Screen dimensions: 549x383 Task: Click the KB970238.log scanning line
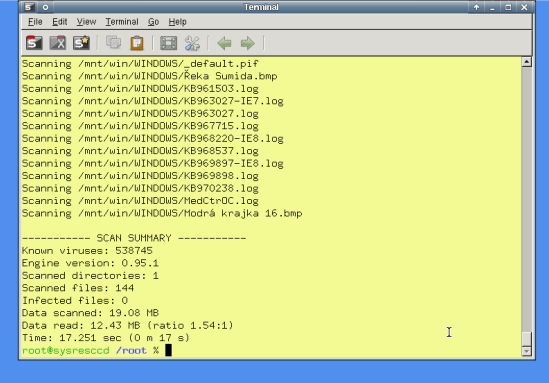pyautogui.click(x=140, y=188)
